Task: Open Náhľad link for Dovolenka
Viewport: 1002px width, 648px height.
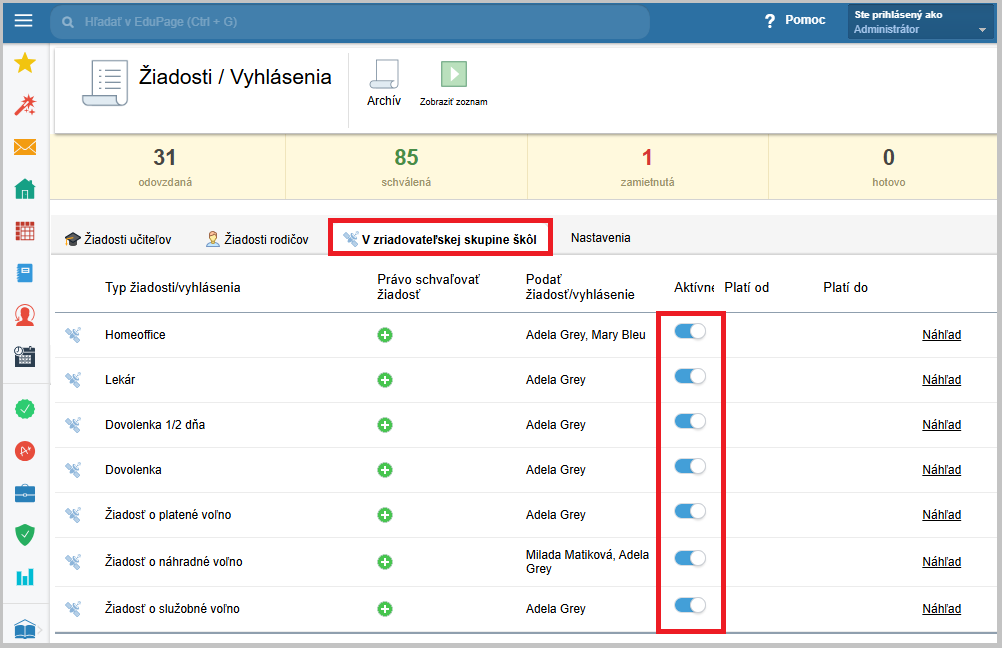Action: pyautogui.click(x=941, y=470)
